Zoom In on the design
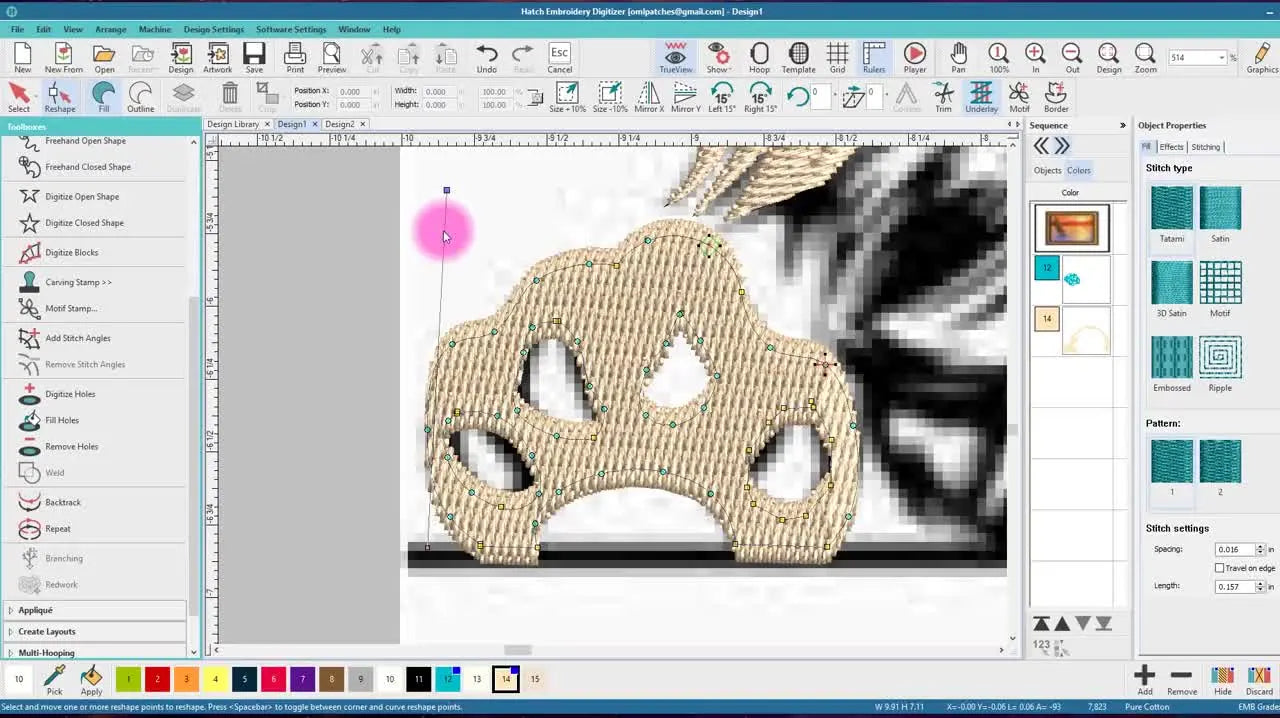 pos(1035,58)
